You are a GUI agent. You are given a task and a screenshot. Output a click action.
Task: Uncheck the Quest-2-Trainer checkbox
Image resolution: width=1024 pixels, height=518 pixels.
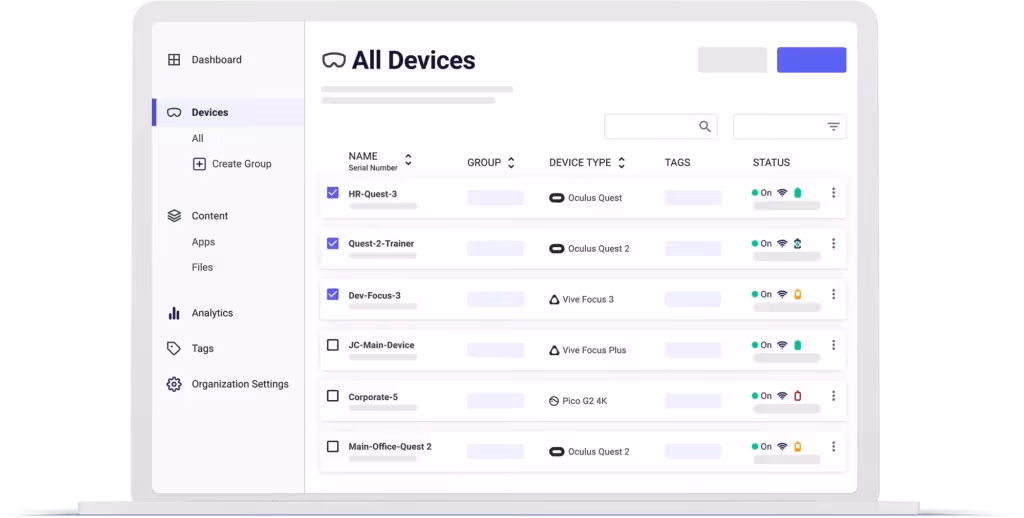tap(333, 243)
